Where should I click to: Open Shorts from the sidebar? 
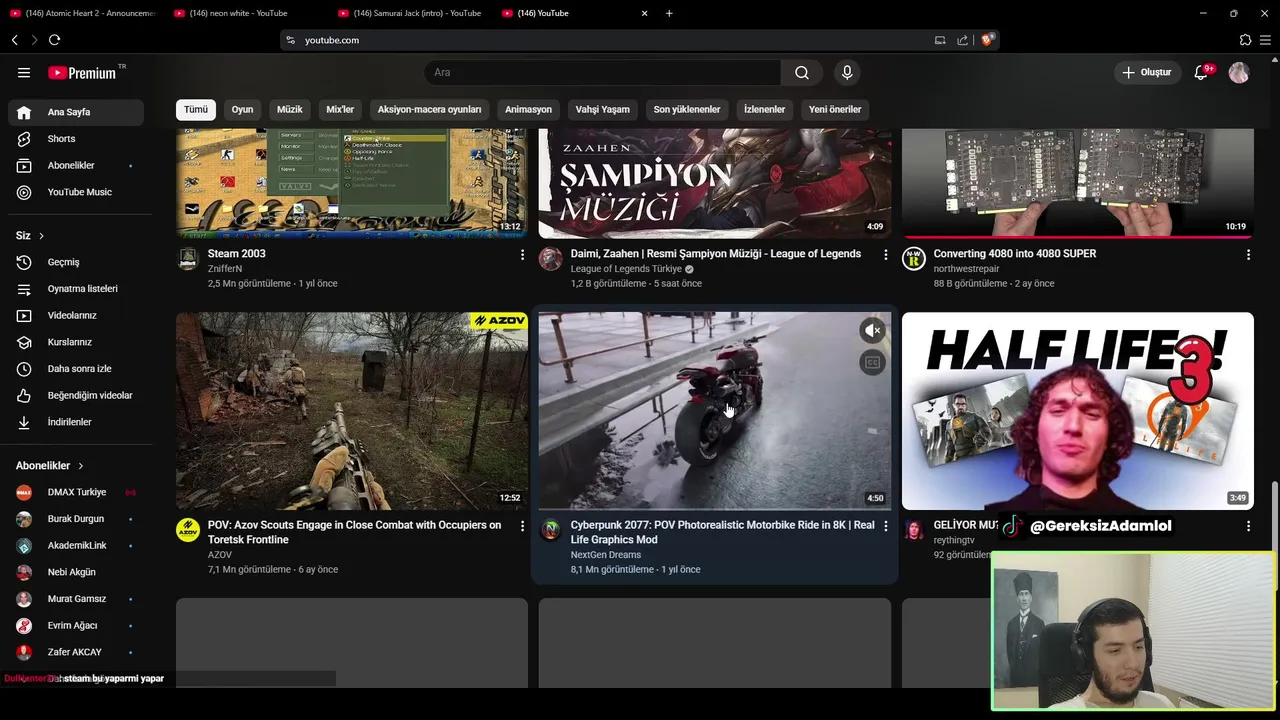click(76, 139)
